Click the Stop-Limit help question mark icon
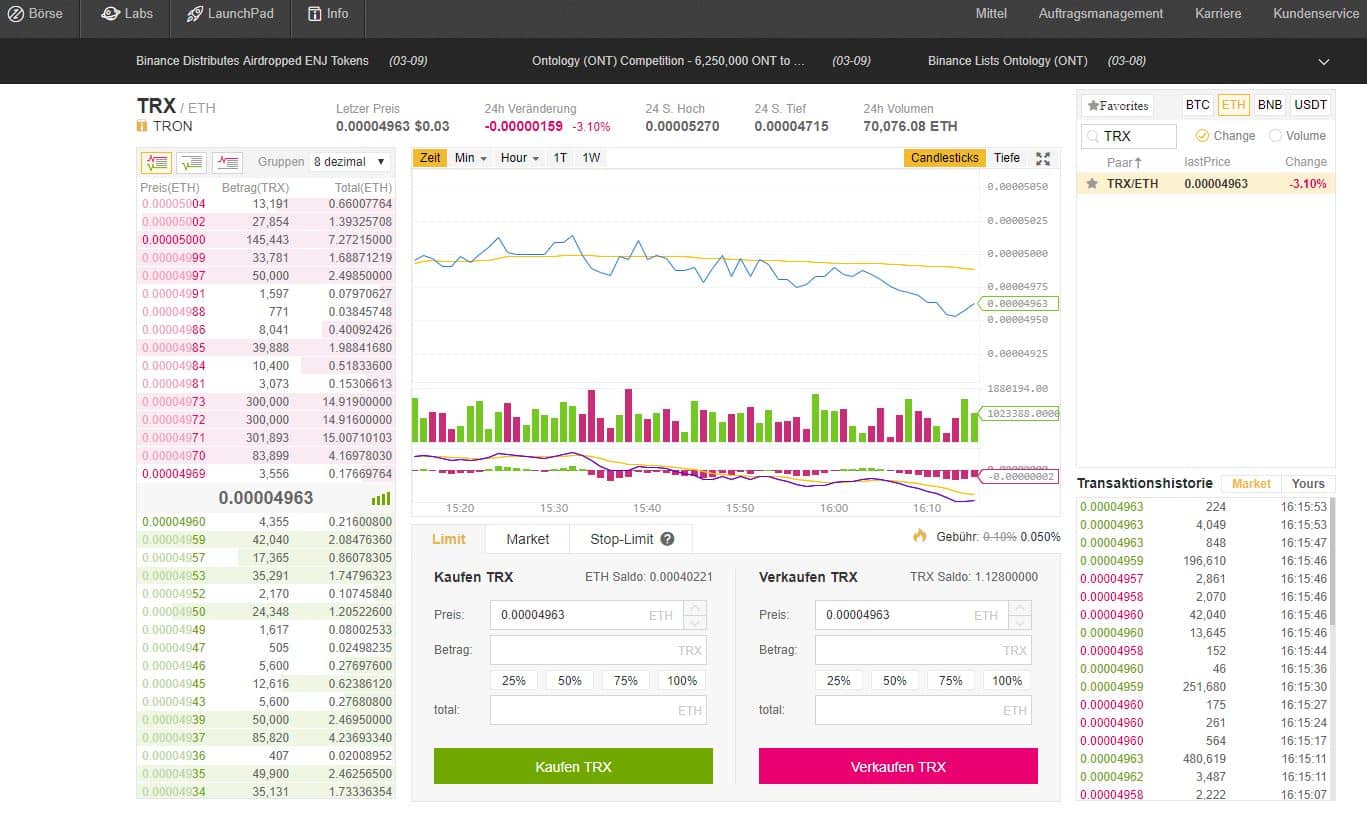Viewport: 1367px width, 813px height. coord(667,539)
